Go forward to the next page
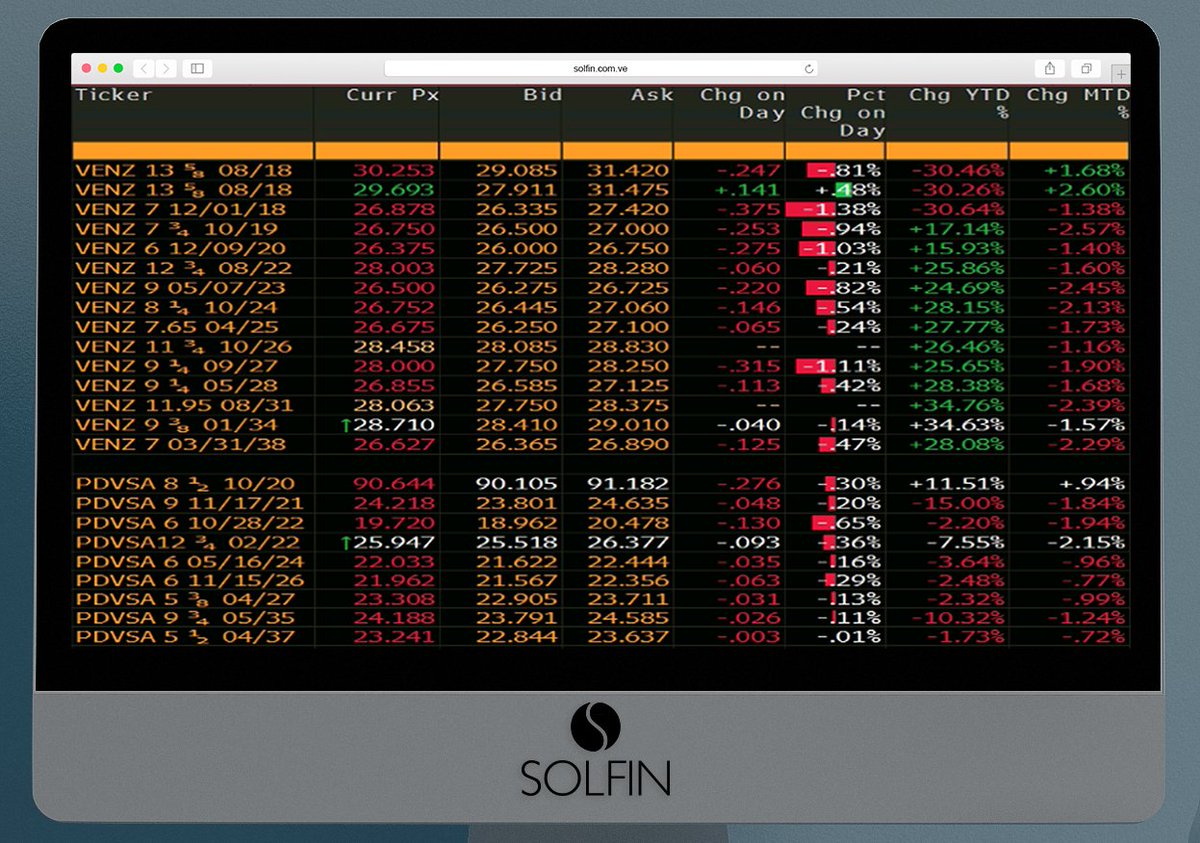Screen dimensions: 1200x843 166,68
